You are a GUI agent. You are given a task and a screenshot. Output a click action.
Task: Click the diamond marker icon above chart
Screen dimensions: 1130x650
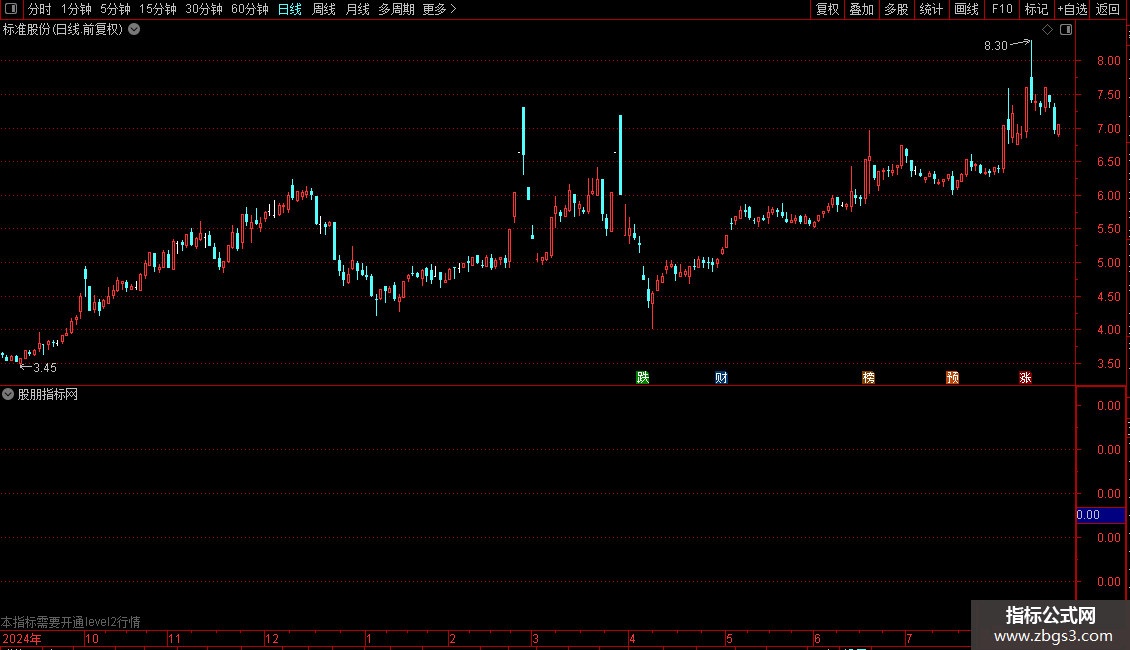[x=1048, y=30]
